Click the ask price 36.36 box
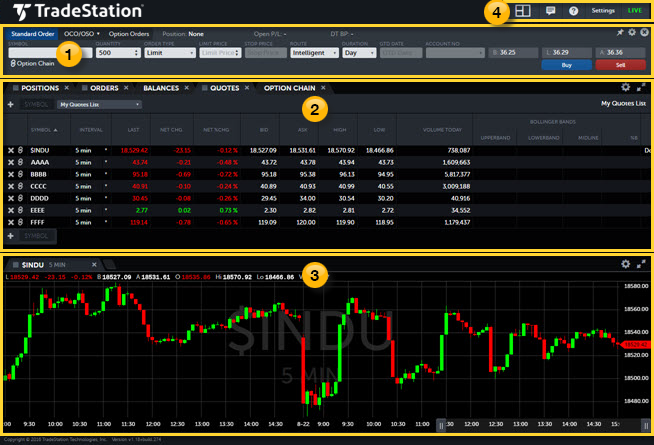The image size is (654, 445). click(620, 53)
